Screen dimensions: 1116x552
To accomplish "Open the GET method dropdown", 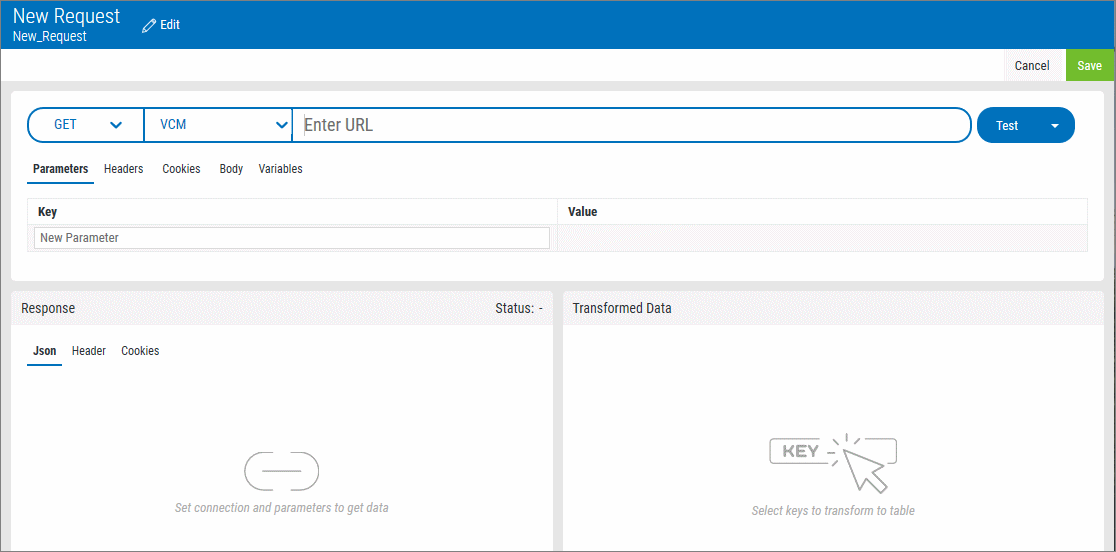I will pos(87,125).
